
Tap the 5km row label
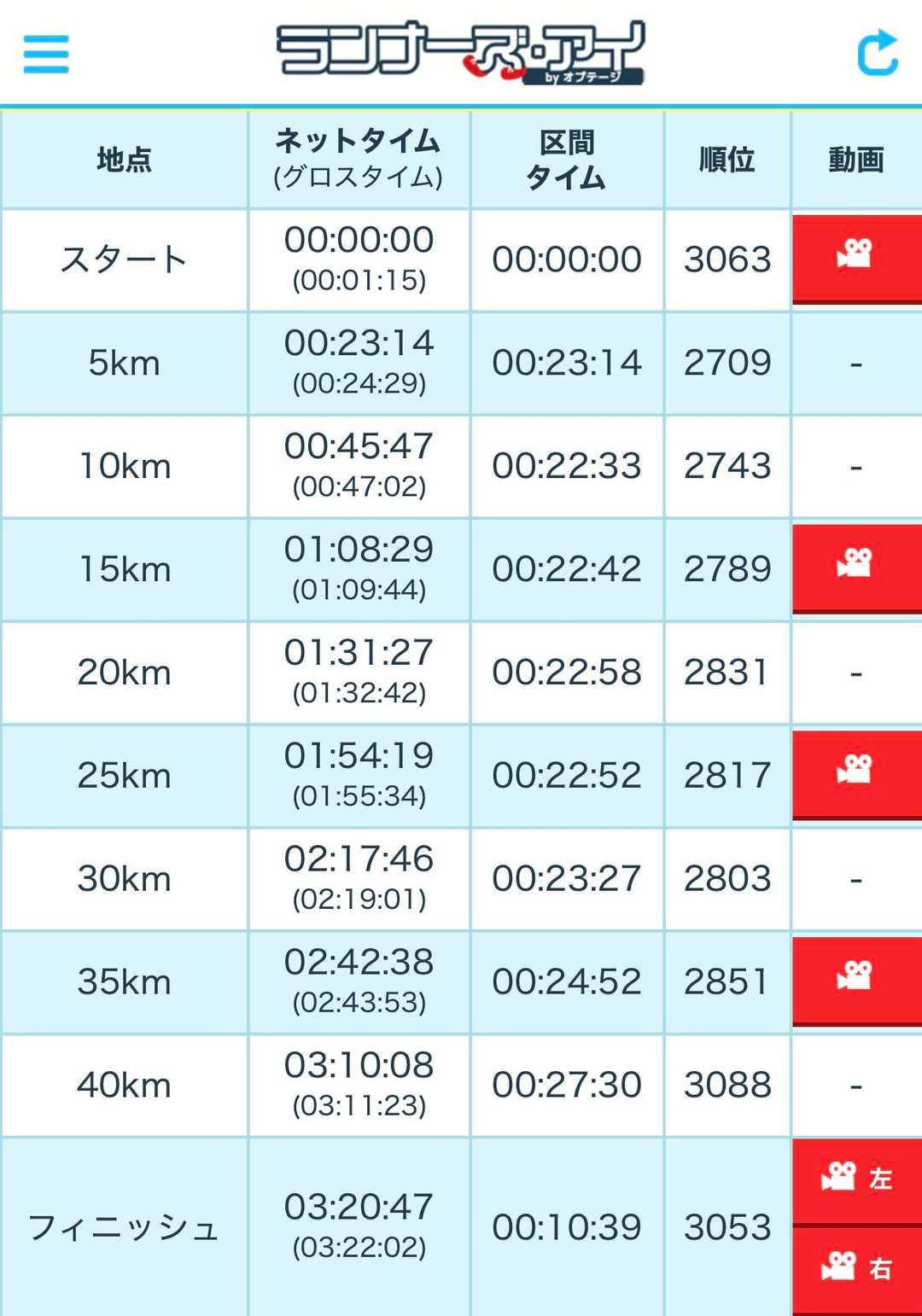(125, 364)
